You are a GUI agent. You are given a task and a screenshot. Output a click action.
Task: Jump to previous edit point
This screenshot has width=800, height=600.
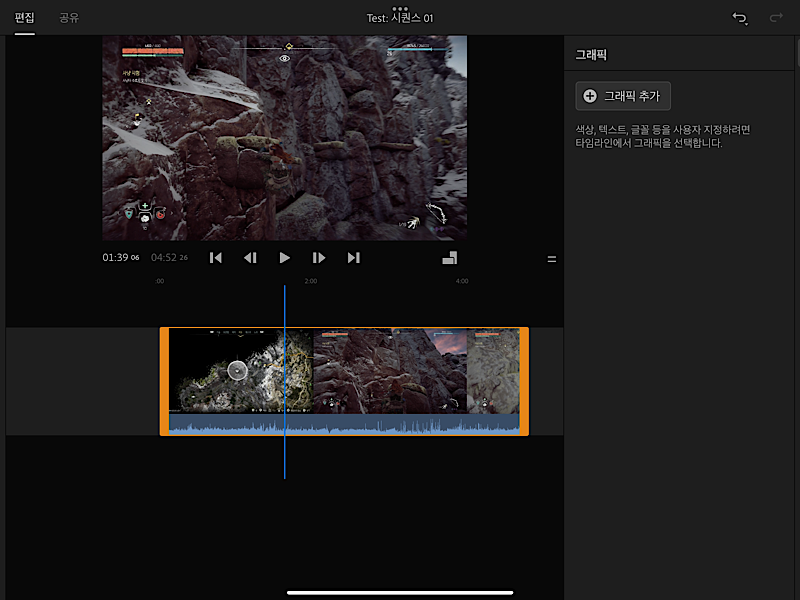pyautogui.click(x=216, y=258)
